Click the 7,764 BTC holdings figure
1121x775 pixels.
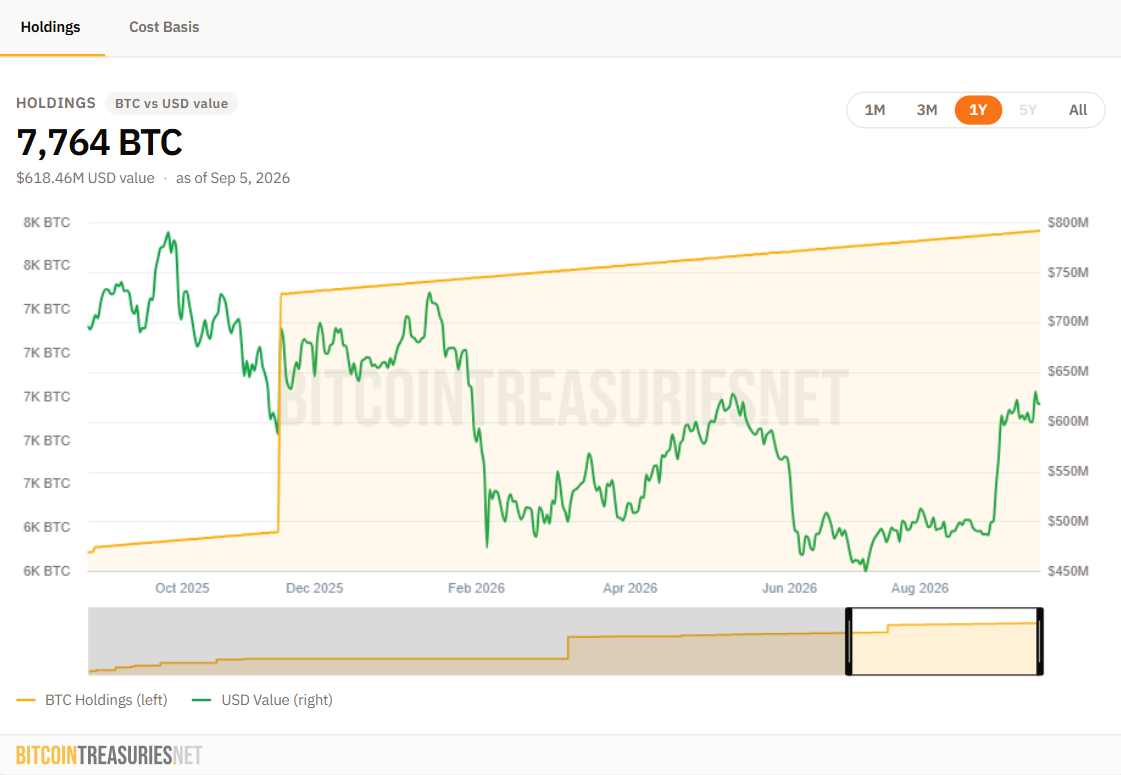pos(99,142)
